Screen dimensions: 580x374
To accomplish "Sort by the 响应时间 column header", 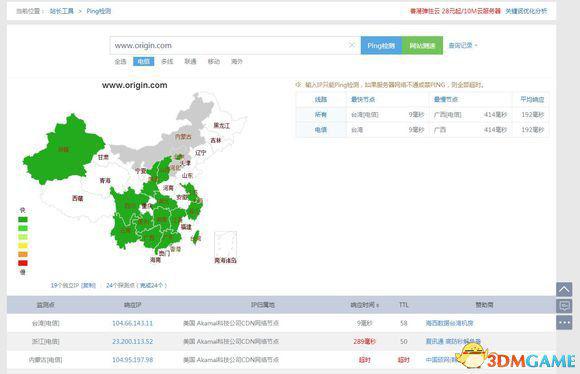I will click(364, 305).
